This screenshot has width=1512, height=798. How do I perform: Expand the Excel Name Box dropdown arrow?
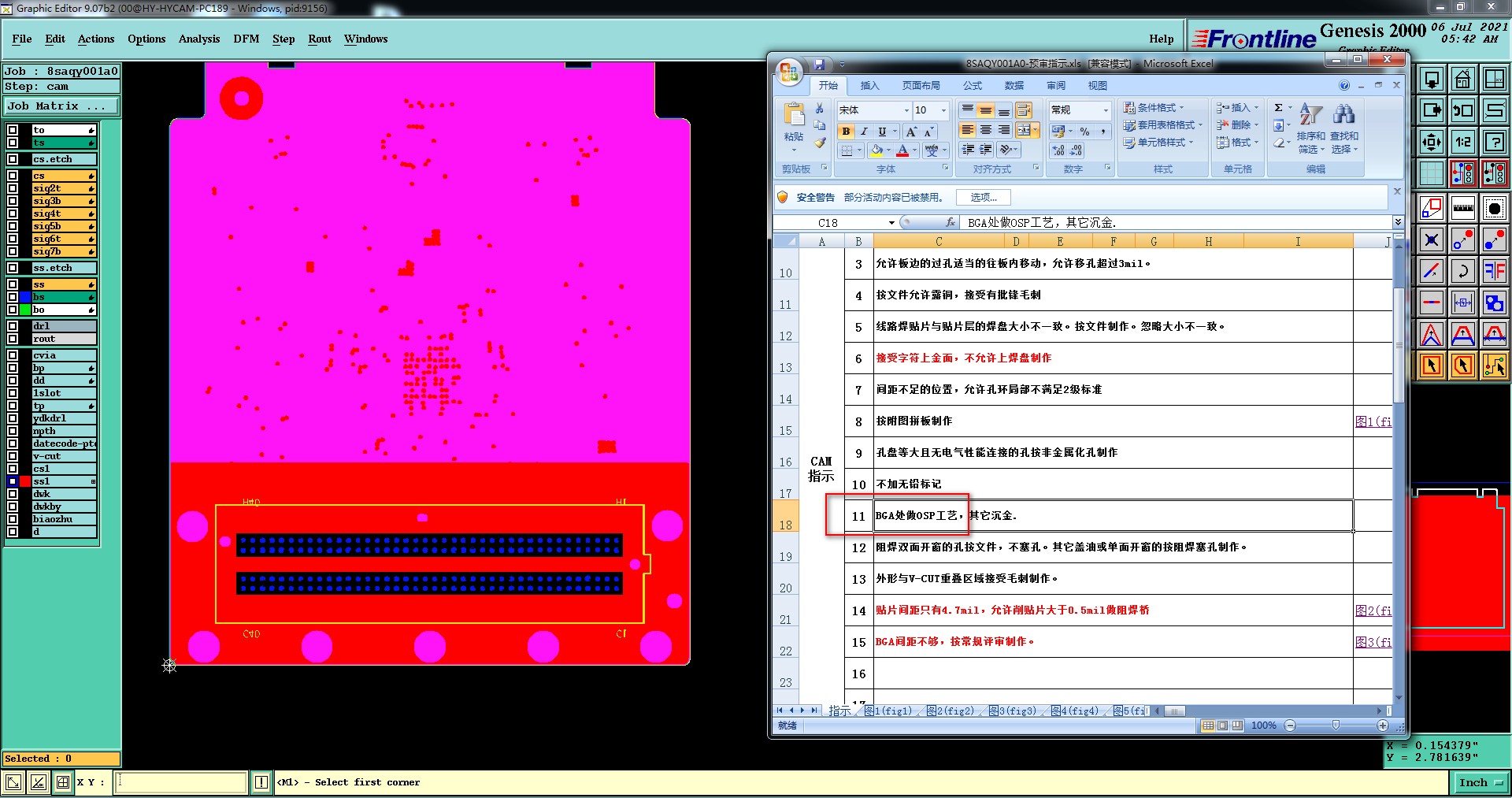click(x=891, y=223)
